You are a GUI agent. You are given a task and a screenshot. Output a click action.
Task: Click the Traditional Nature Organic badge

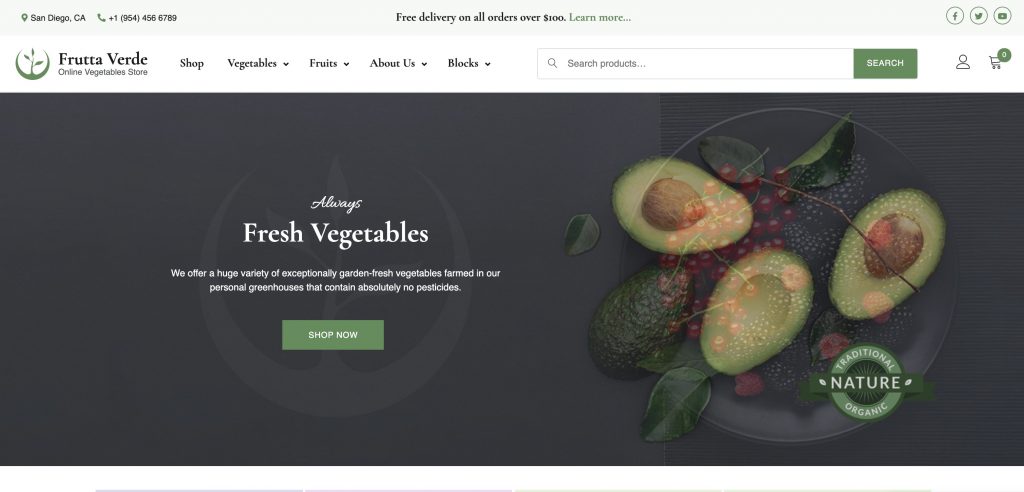tap(867, 384)
